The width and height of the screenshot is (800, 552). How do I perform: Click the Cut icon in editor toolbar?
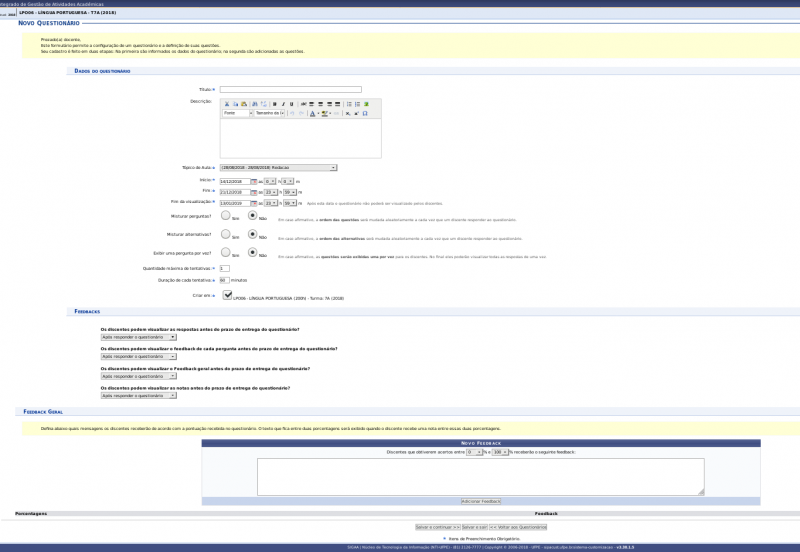(x=226, y=103)
